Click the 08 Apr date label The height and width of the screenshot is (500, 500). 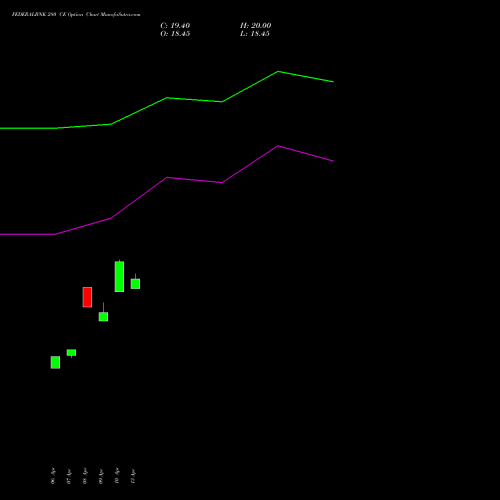pyautogui.click(x=85, y=476)
